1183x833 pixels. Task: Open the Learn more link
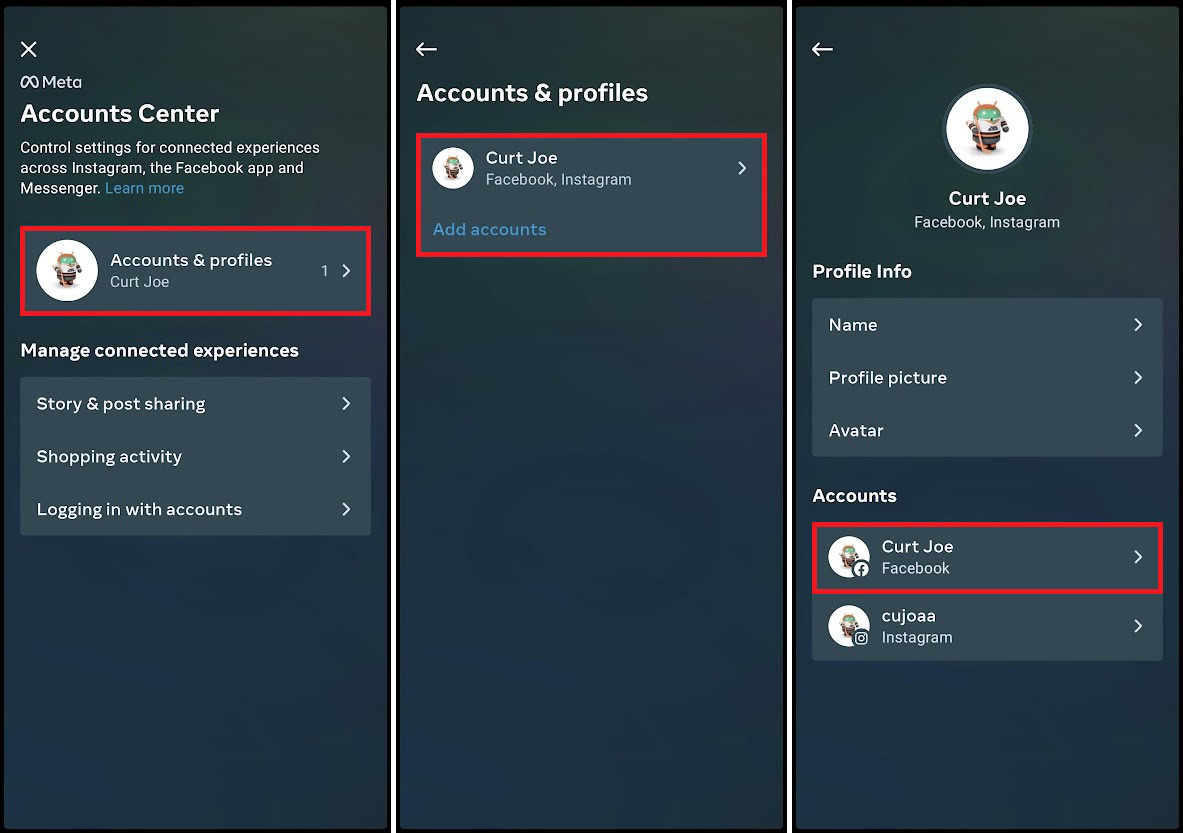click(x=144, y=188)
